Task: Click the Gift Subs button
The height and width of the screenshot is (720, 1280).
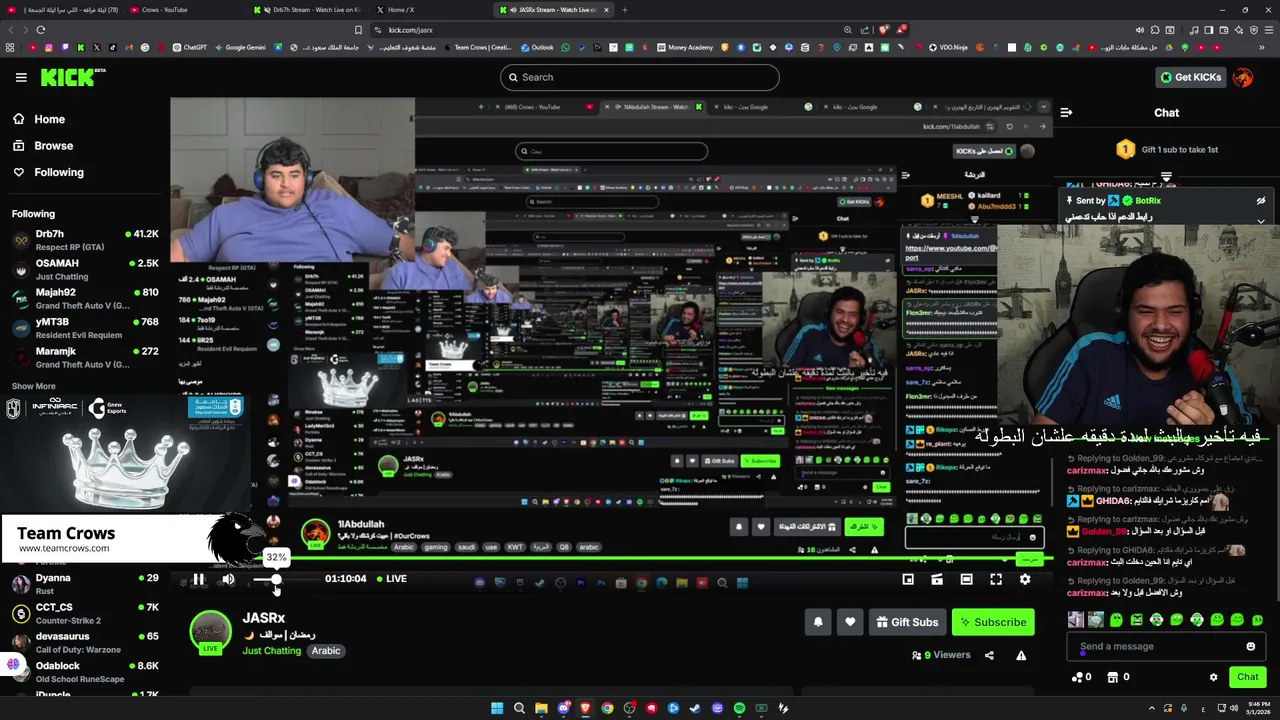Action: (x=907, y=622)
